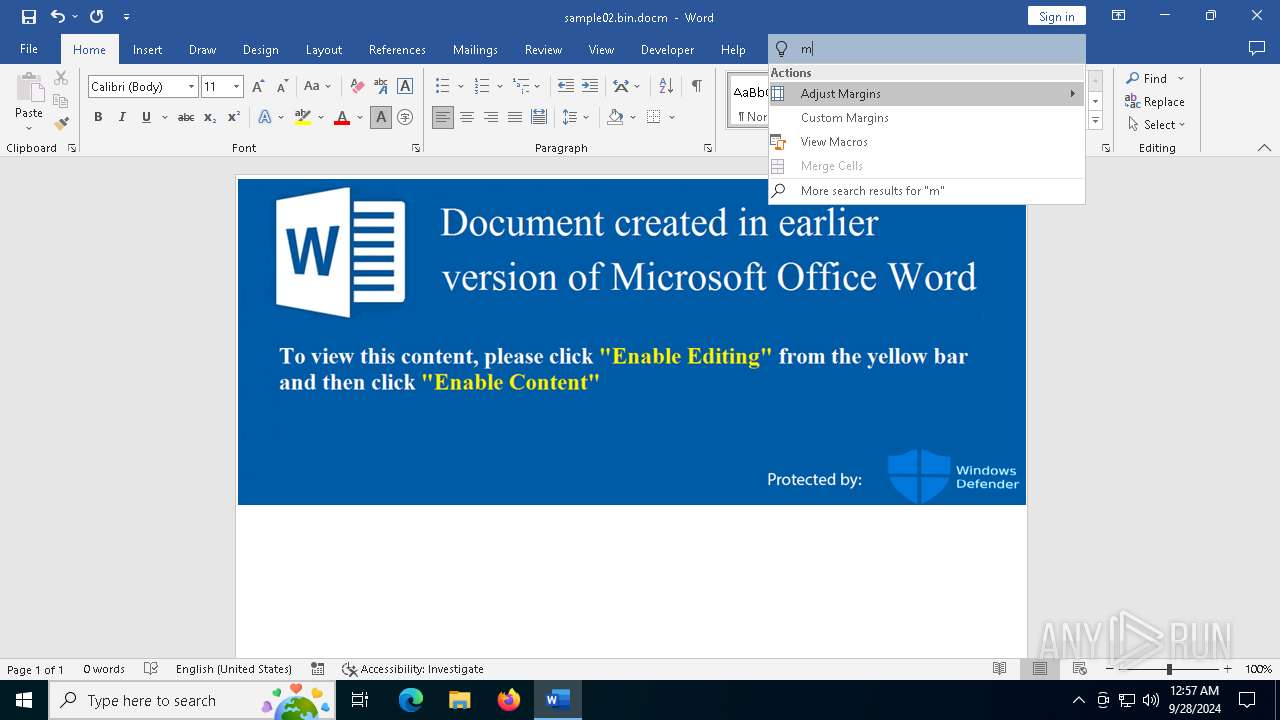Increase font size with Grow Font icon
The height and width of the screenshot is (720, 1280).
click(x=259, y=87)
